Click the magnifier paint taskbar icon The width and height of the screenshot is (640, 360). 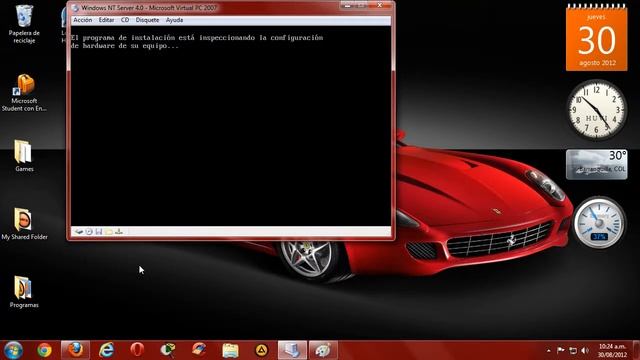pos(168,350)
